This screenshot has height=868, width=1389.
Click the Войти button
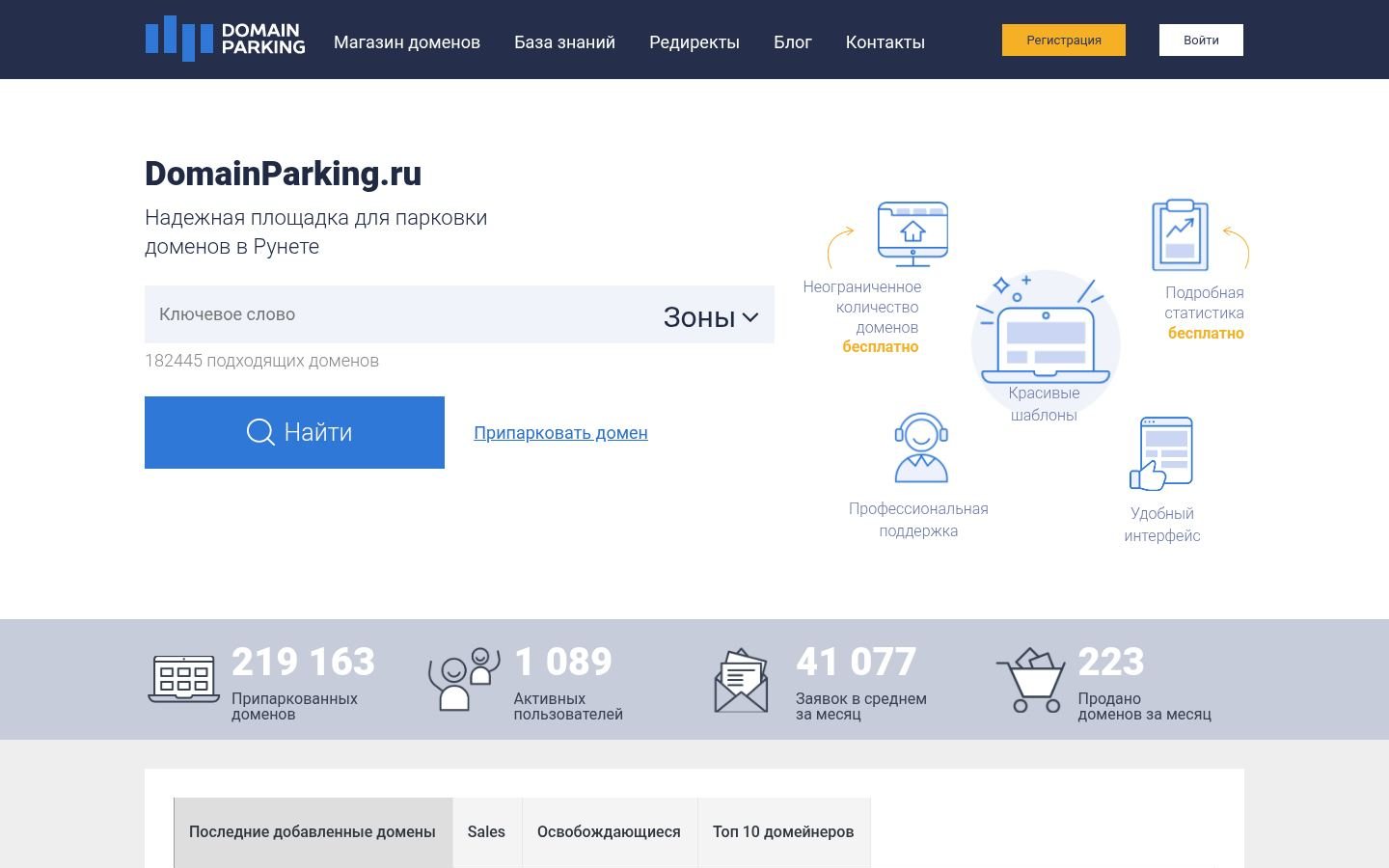point(1201,41)
